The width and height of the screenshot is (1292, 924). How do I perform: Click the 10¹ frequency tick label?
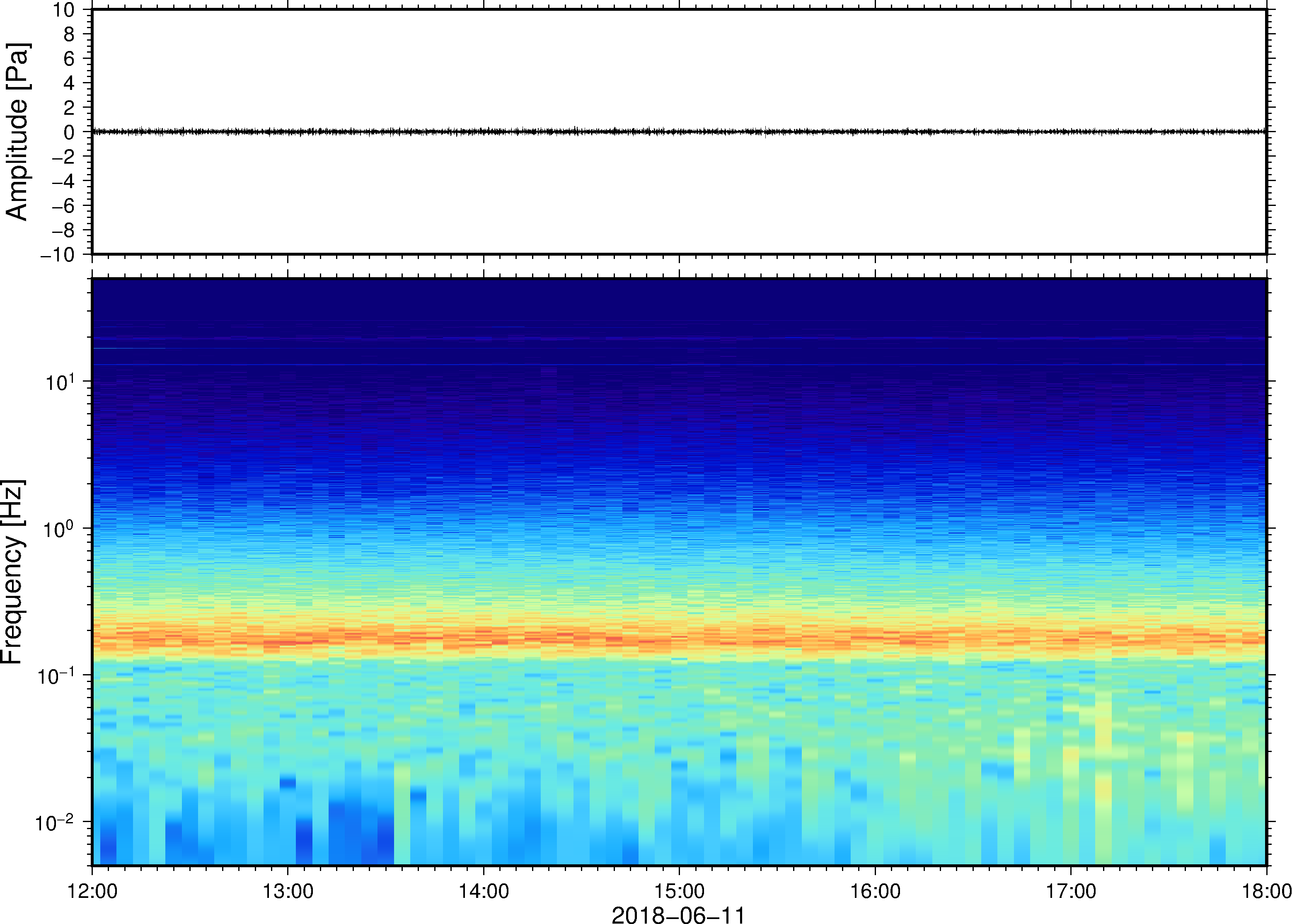pos(60,382)
